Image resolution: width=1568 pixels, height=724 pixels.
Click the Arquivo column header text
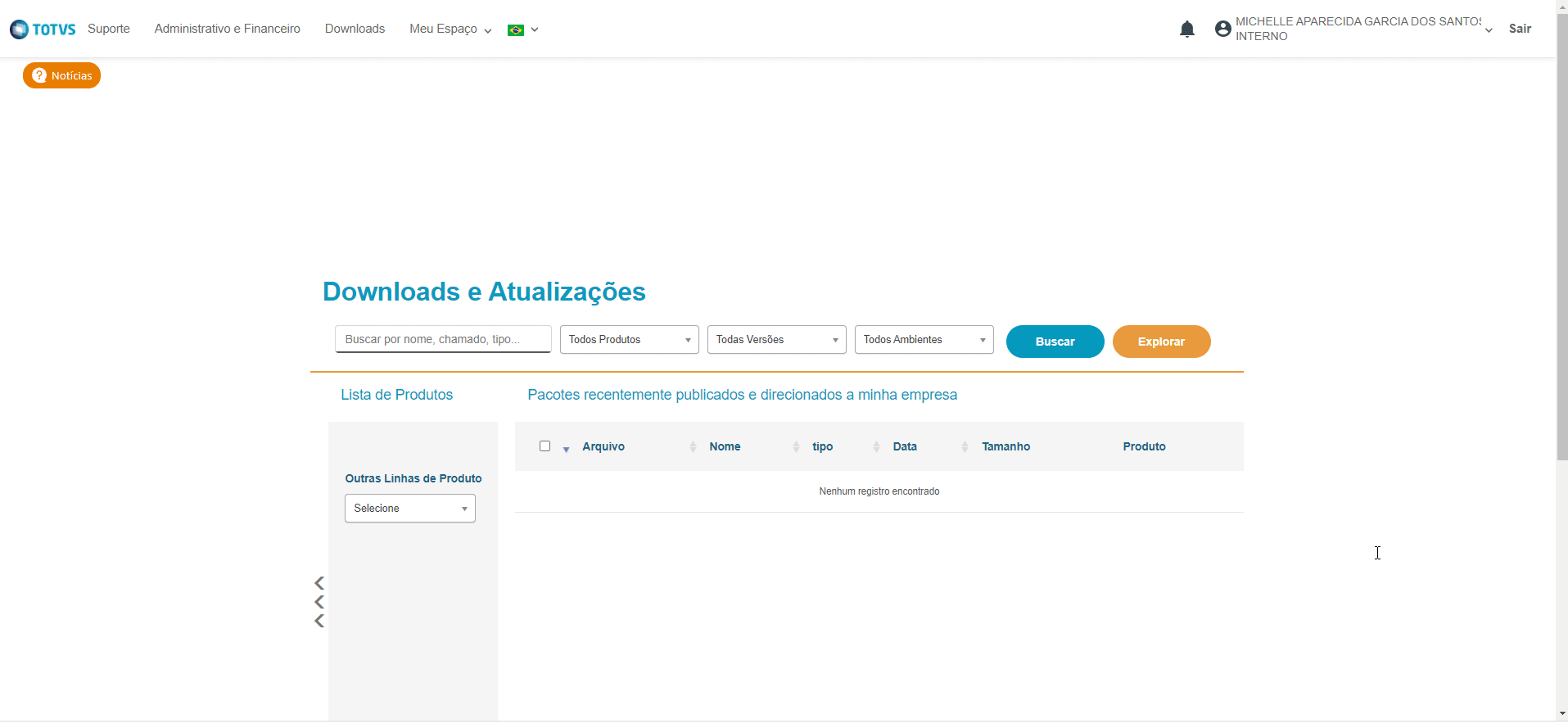[603, 446]
